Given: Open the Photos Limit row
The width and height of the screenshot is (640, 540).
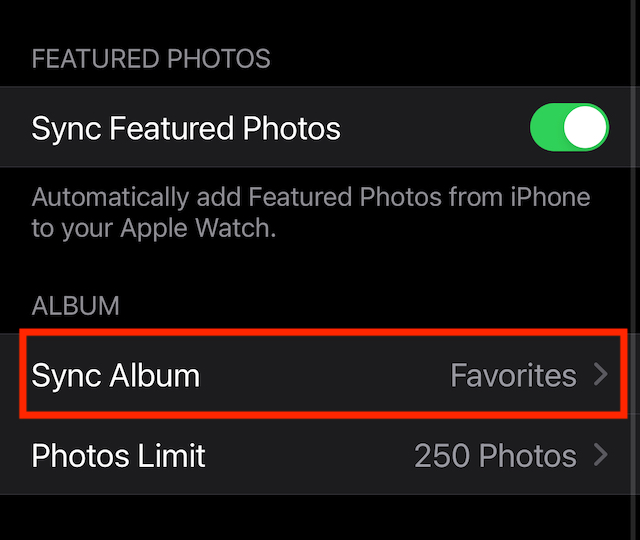Looking at the screenshot, I should (x=320, y=456).
